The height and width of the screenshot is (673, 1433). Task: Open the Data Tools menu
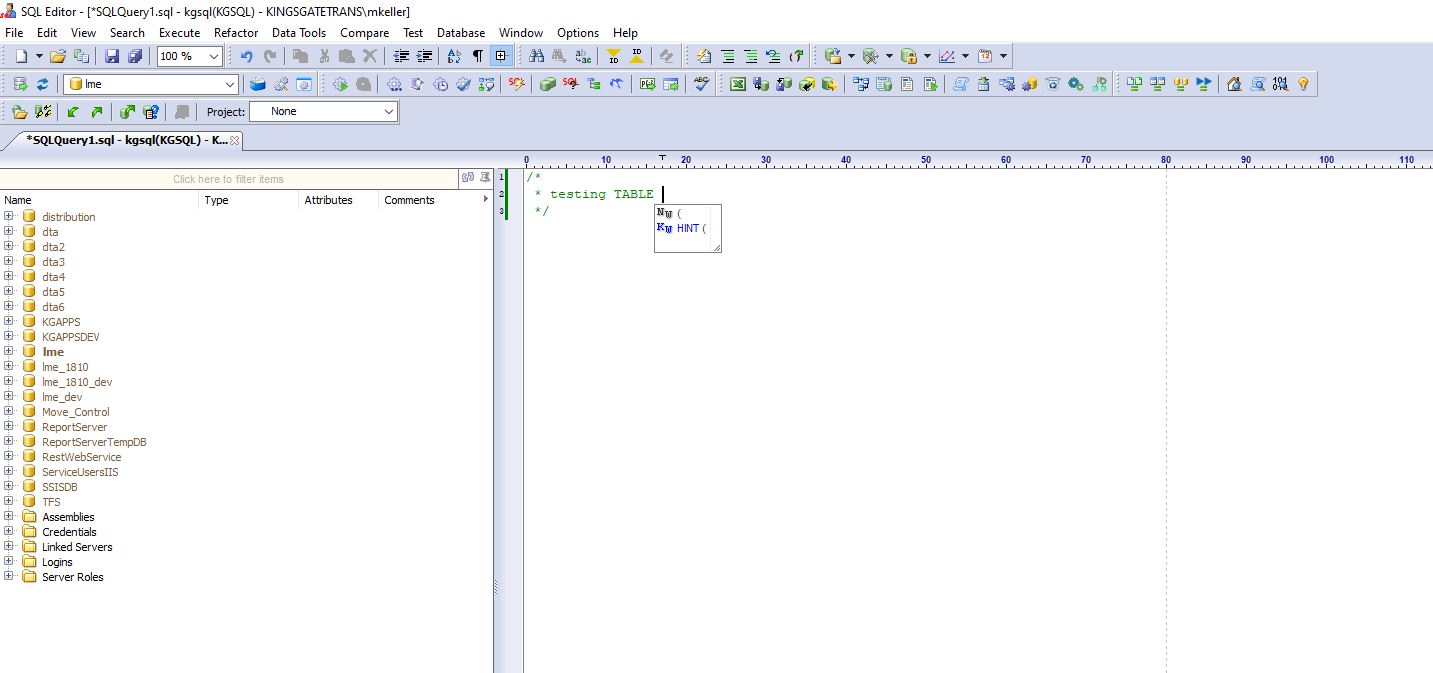coord(299,32)
